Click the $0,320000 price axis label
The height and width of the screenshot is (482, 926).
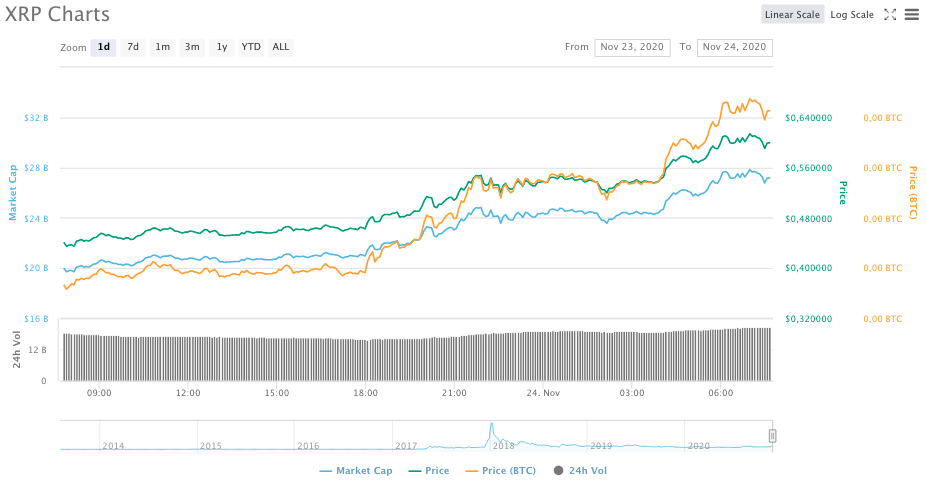point(808,319)
